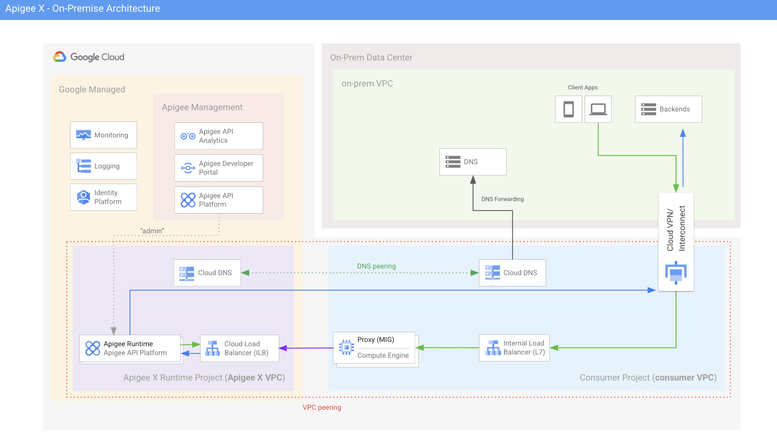Select the On-Prem Data Center heading

click(x=371, y=57)
